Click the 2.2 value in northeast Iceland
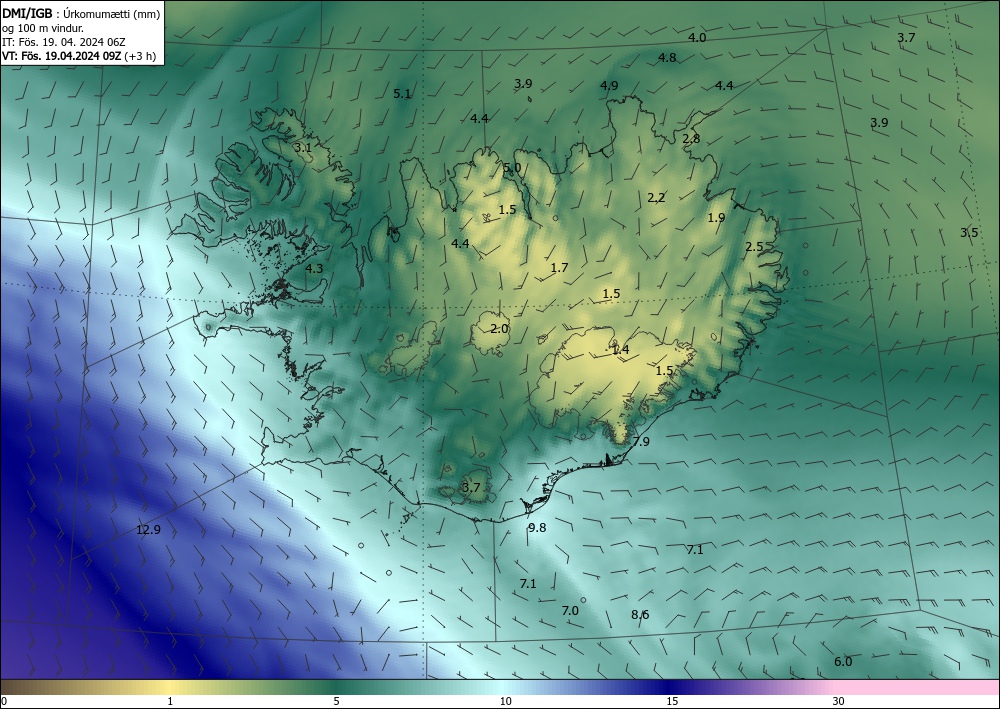Image resolution: width=1000 pixels, height=709 pixels. [x=656, y=198]
